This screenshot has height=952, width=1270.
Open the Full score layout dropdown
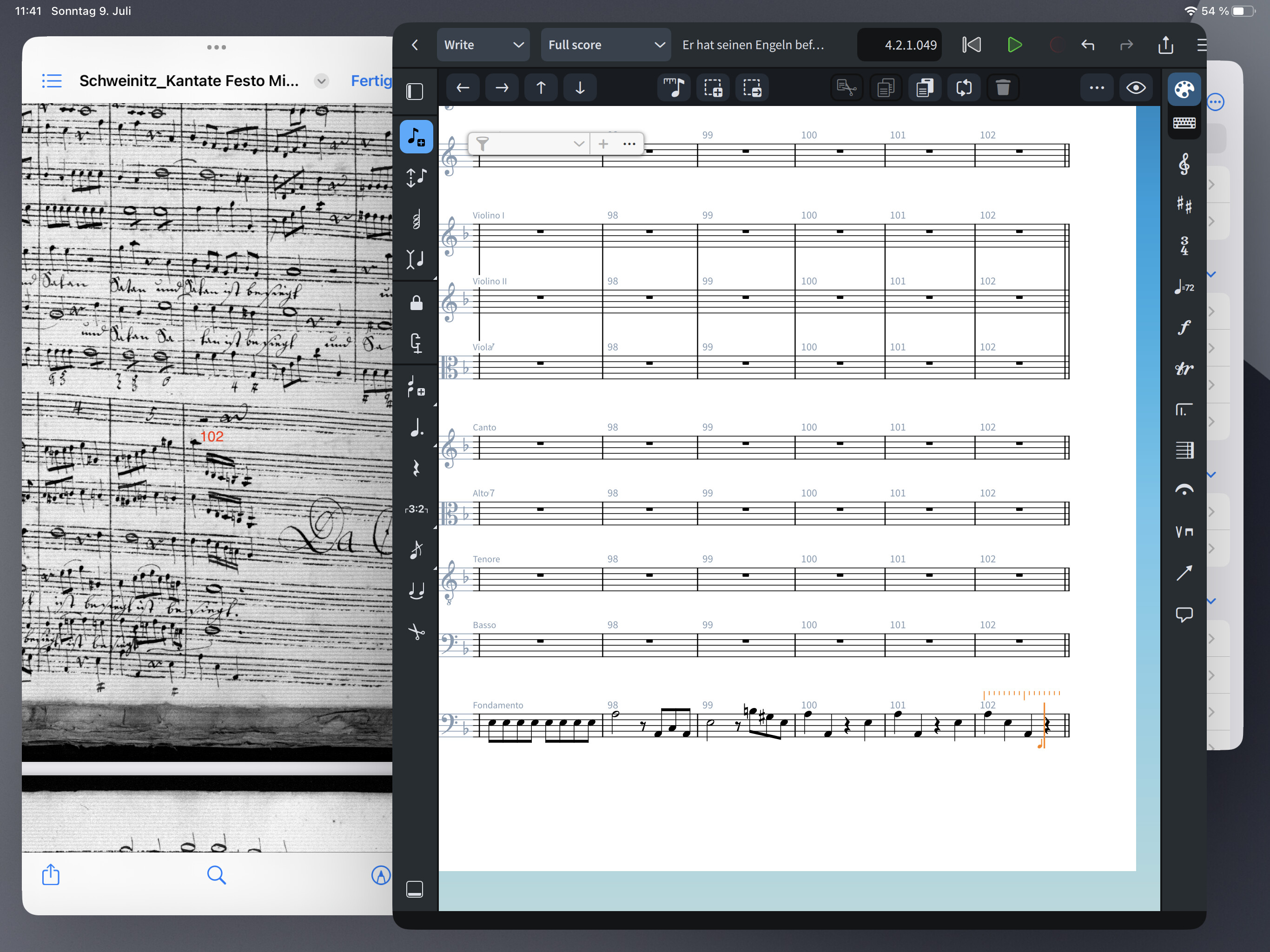click(606, 44)
